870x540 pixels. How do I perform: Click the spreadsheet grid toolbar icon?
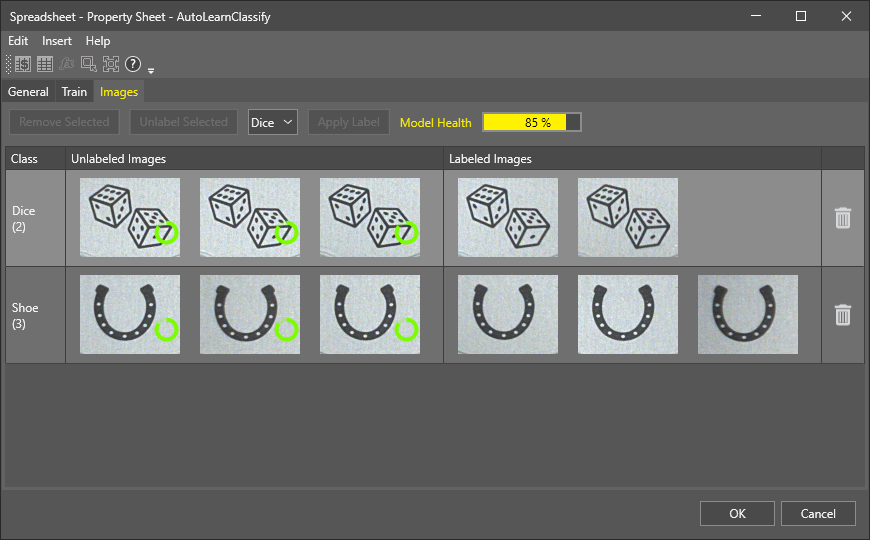tap(45, 65)
